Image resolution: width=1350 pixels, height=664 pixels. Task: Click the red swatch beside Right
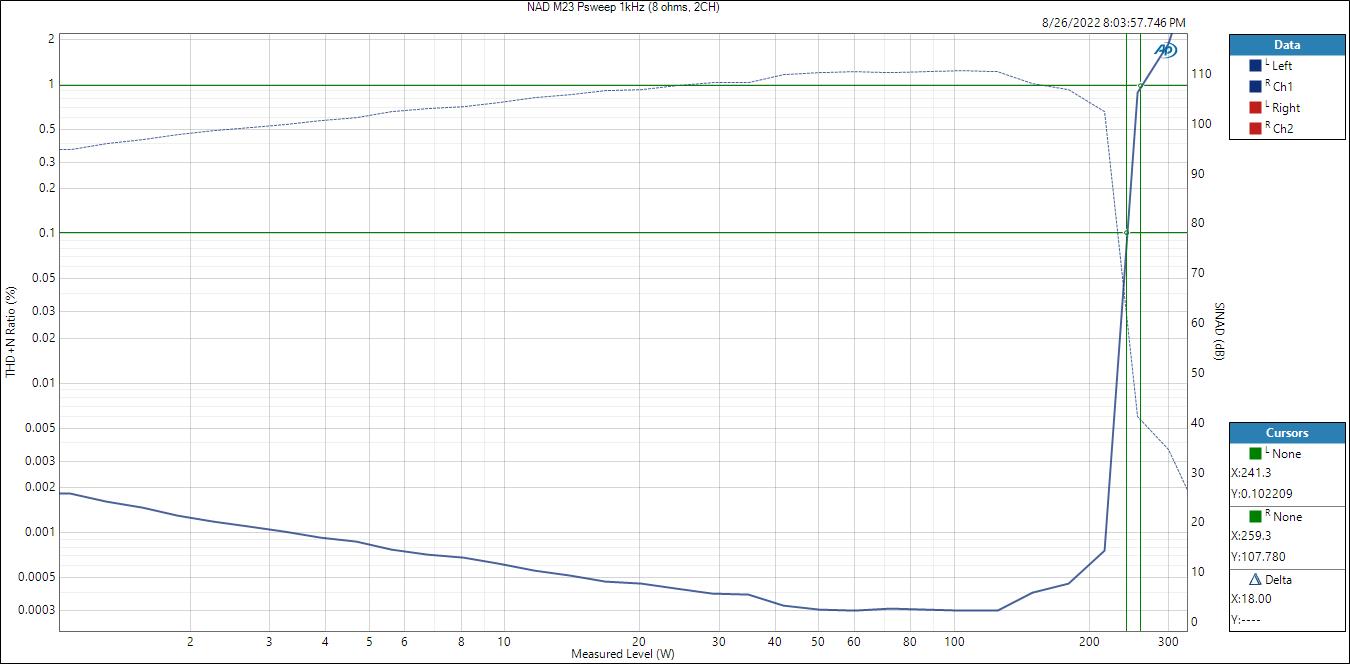click(x=1255, y=108)
